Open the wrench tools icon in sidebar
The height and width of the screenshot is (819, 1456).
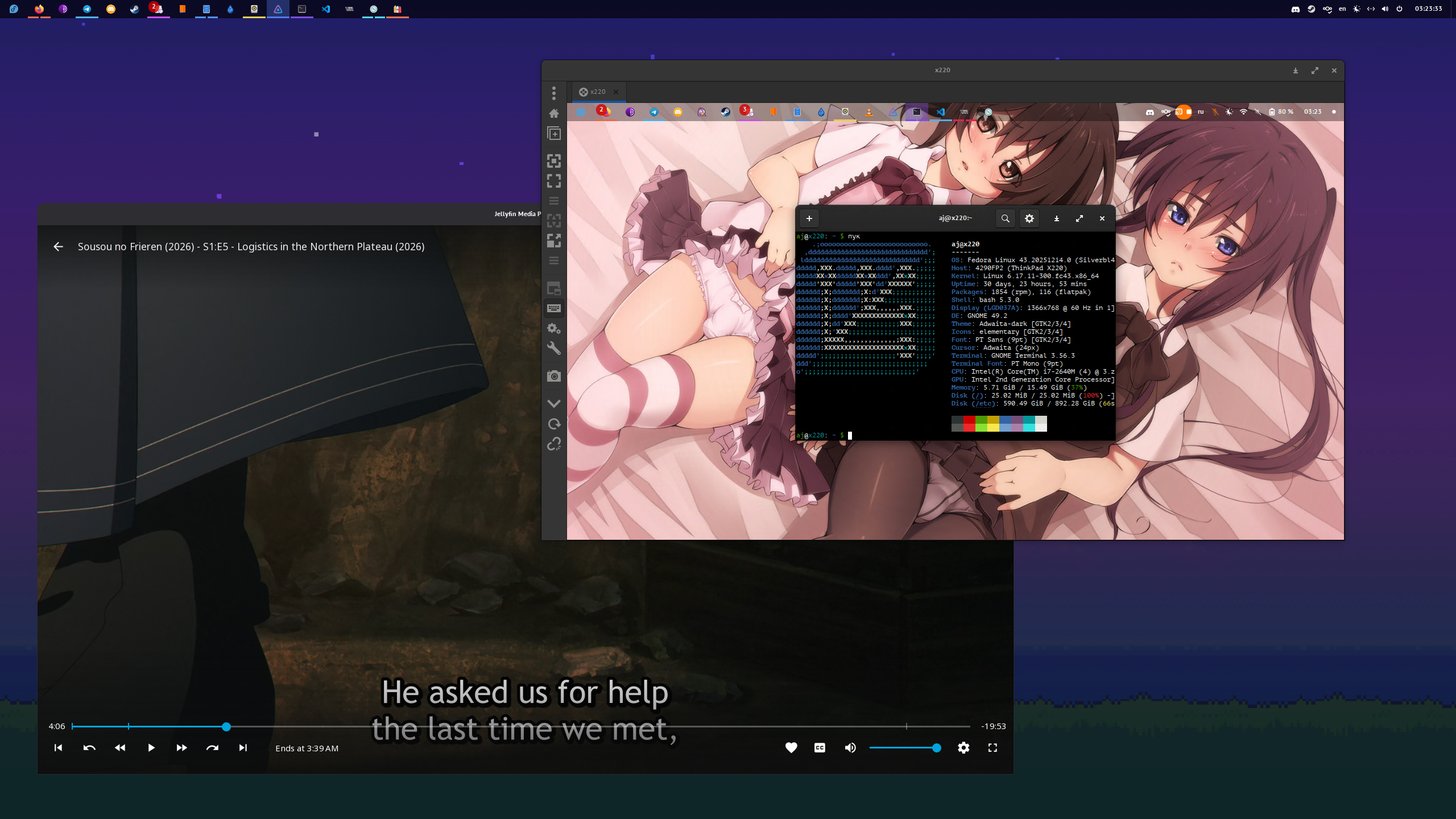(554, 348)
